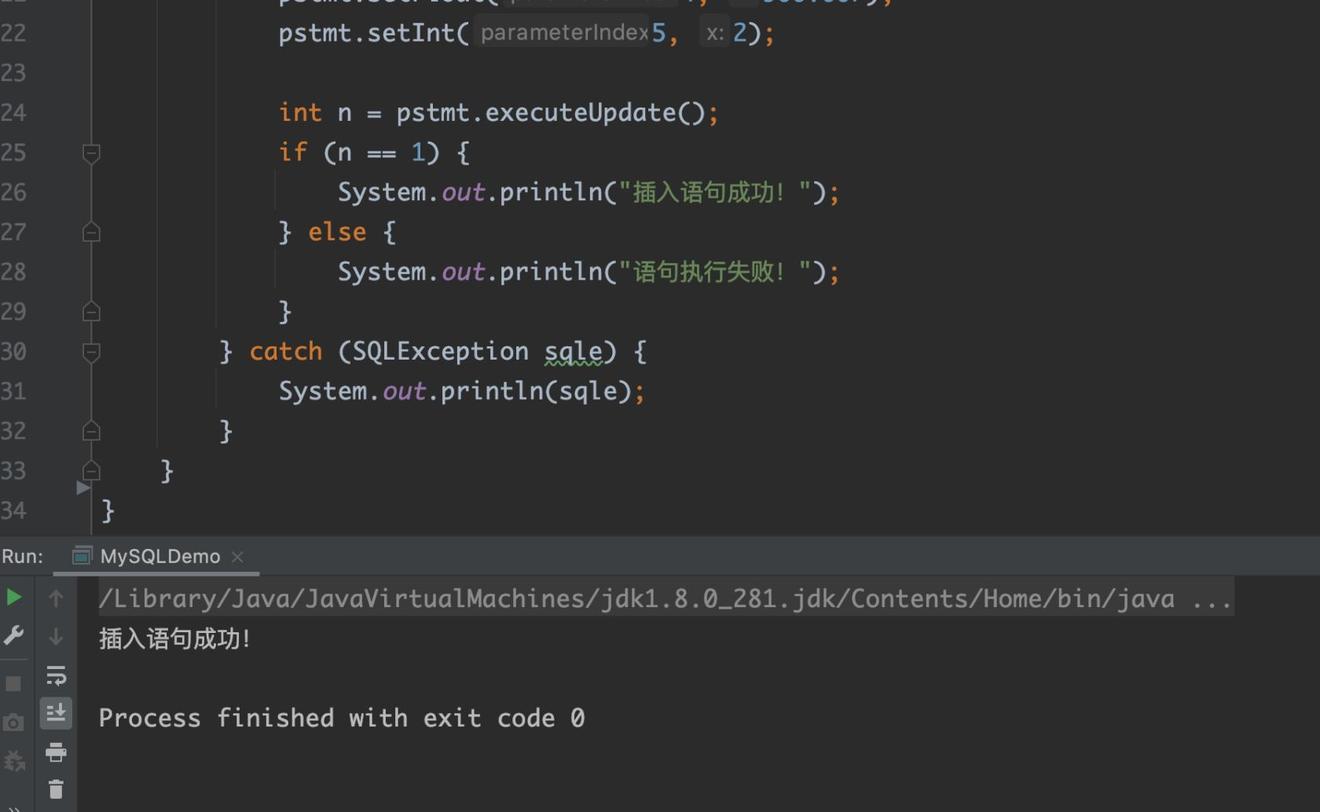Open run configuration wrench icon

14,636
